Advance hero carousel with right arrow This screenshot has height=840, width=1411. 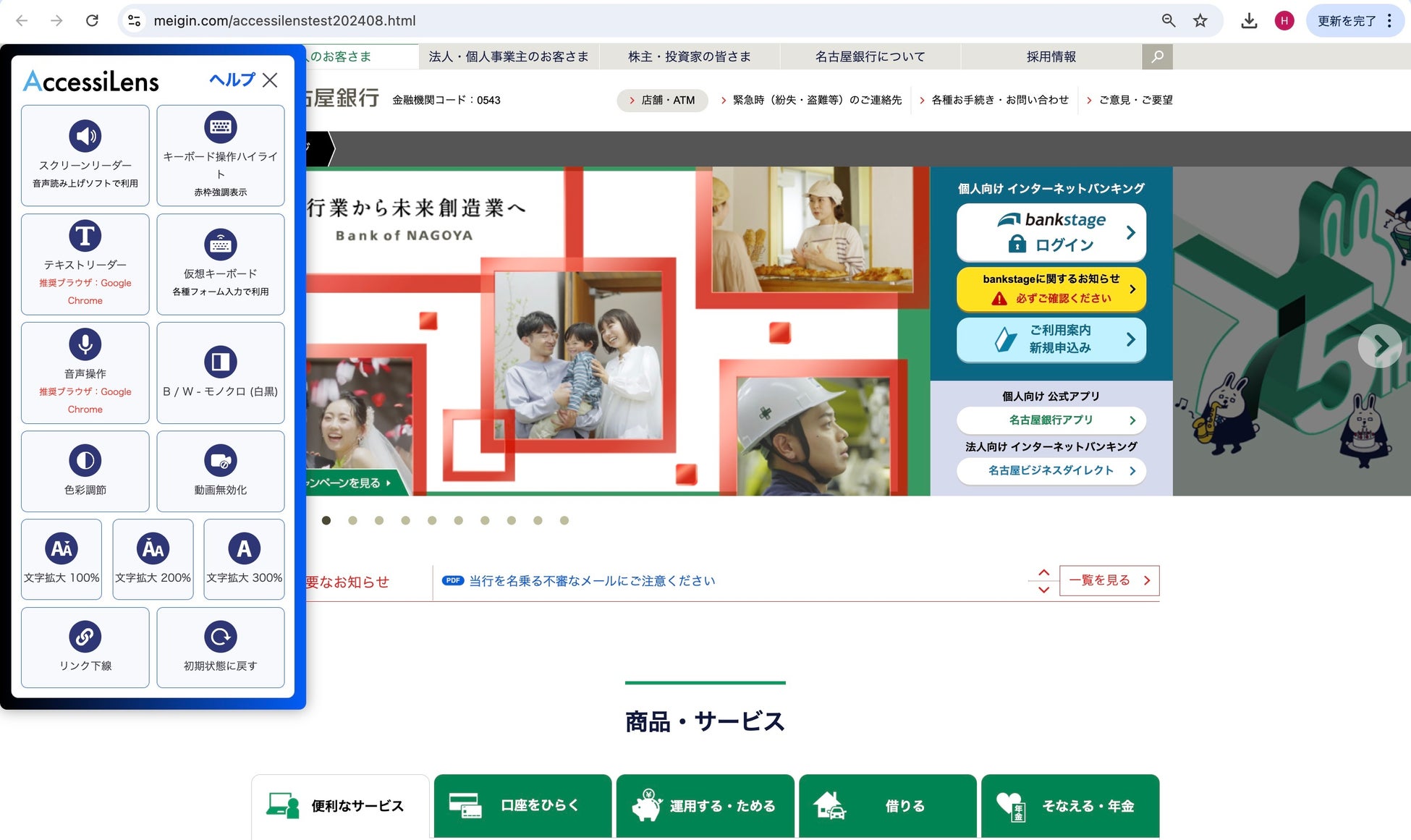pyautogui.click(x=1379, y=347)
